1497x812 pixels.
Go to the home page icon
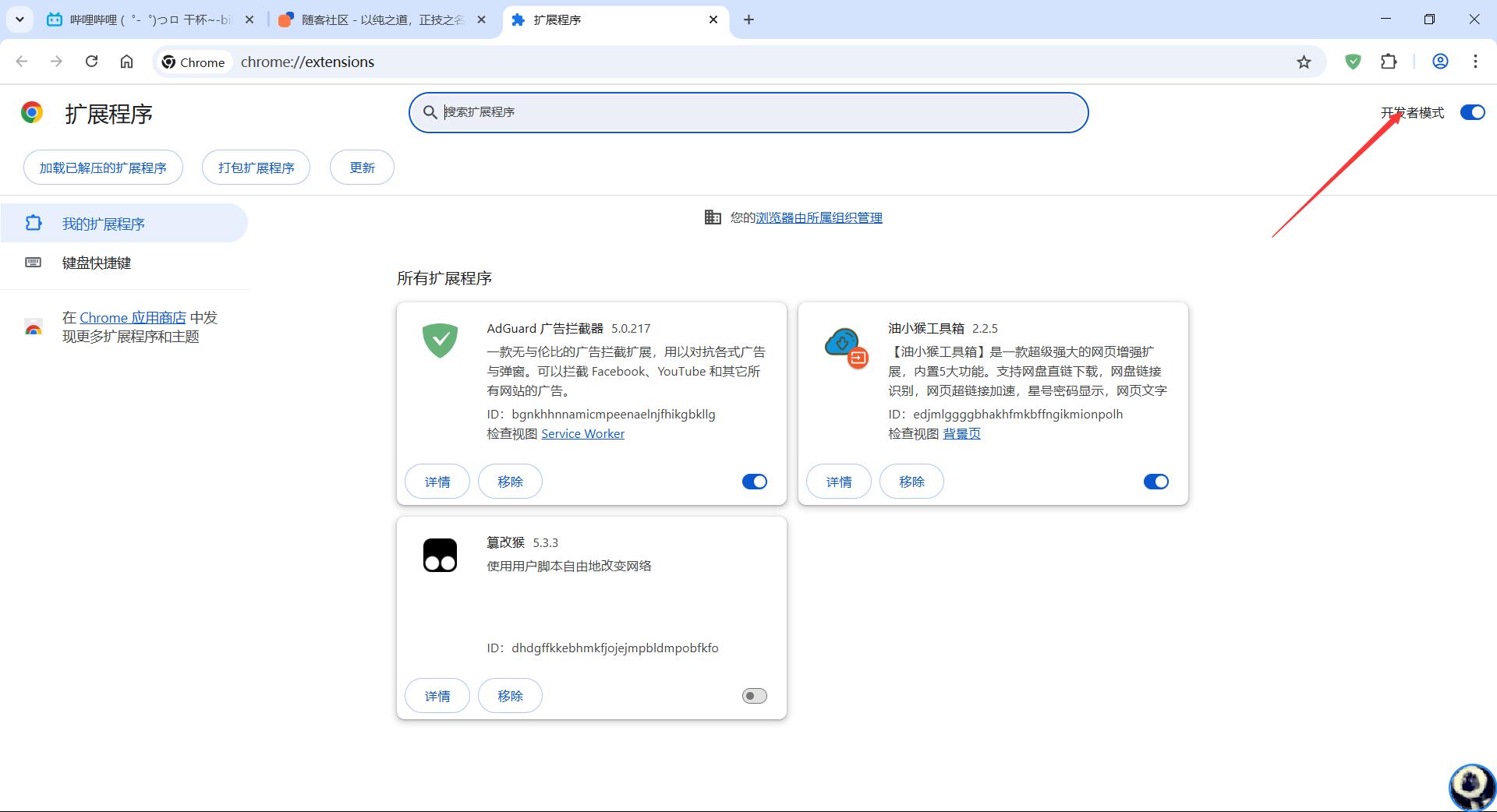pyautogui.click(x=126, y=62)
